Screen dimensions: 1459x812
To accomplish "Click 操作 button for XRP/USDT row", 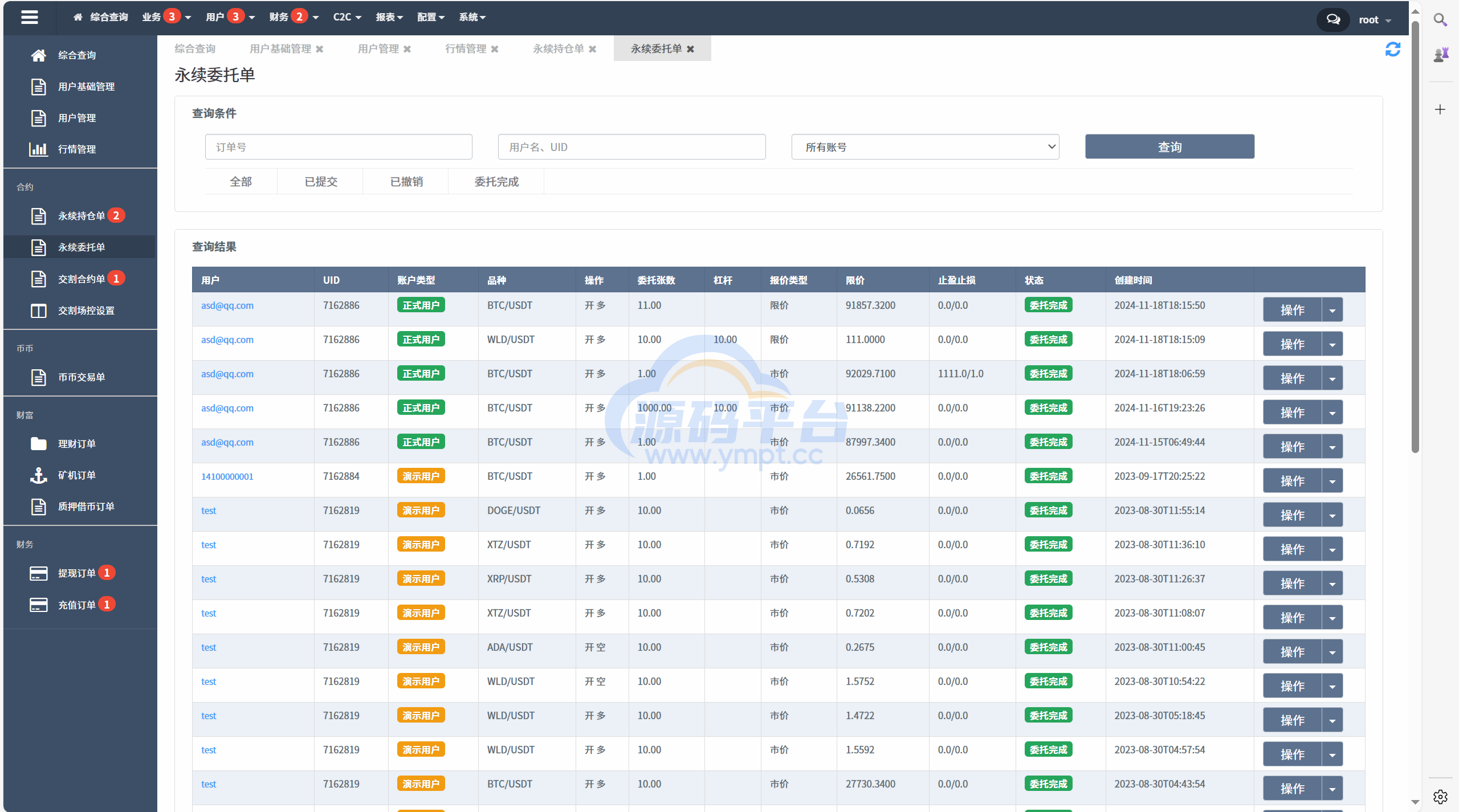I will (1292, 584).
